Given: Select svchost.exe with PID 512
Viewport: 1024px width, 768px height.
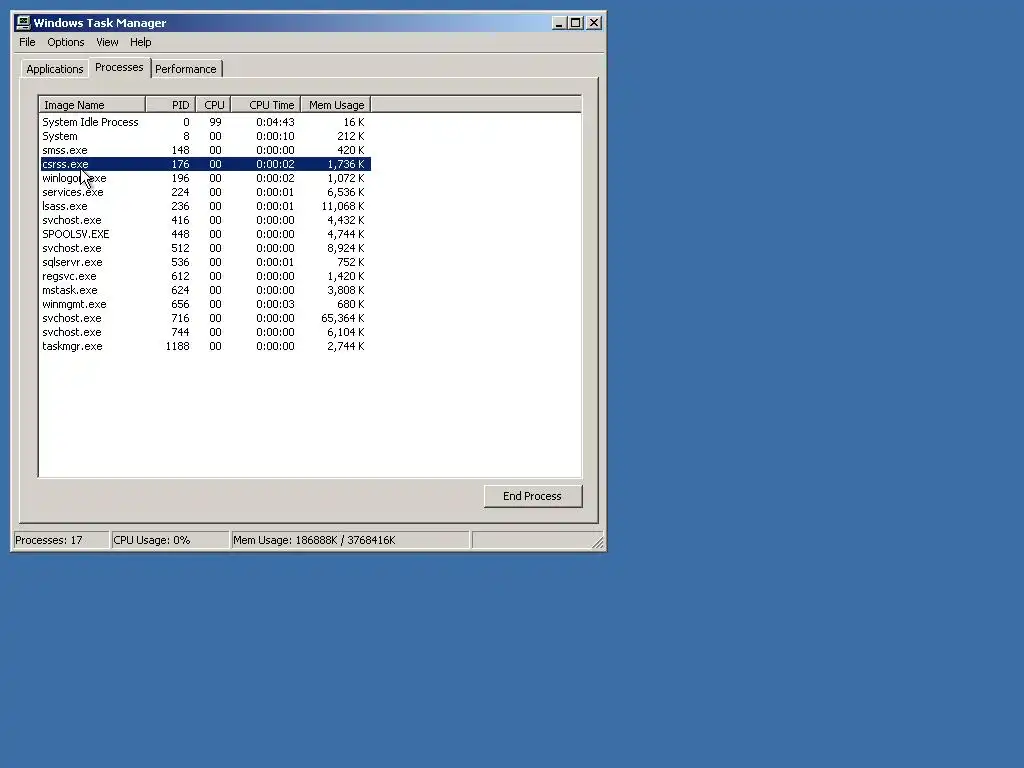Looking at the screenshot, I should point(205,248).
